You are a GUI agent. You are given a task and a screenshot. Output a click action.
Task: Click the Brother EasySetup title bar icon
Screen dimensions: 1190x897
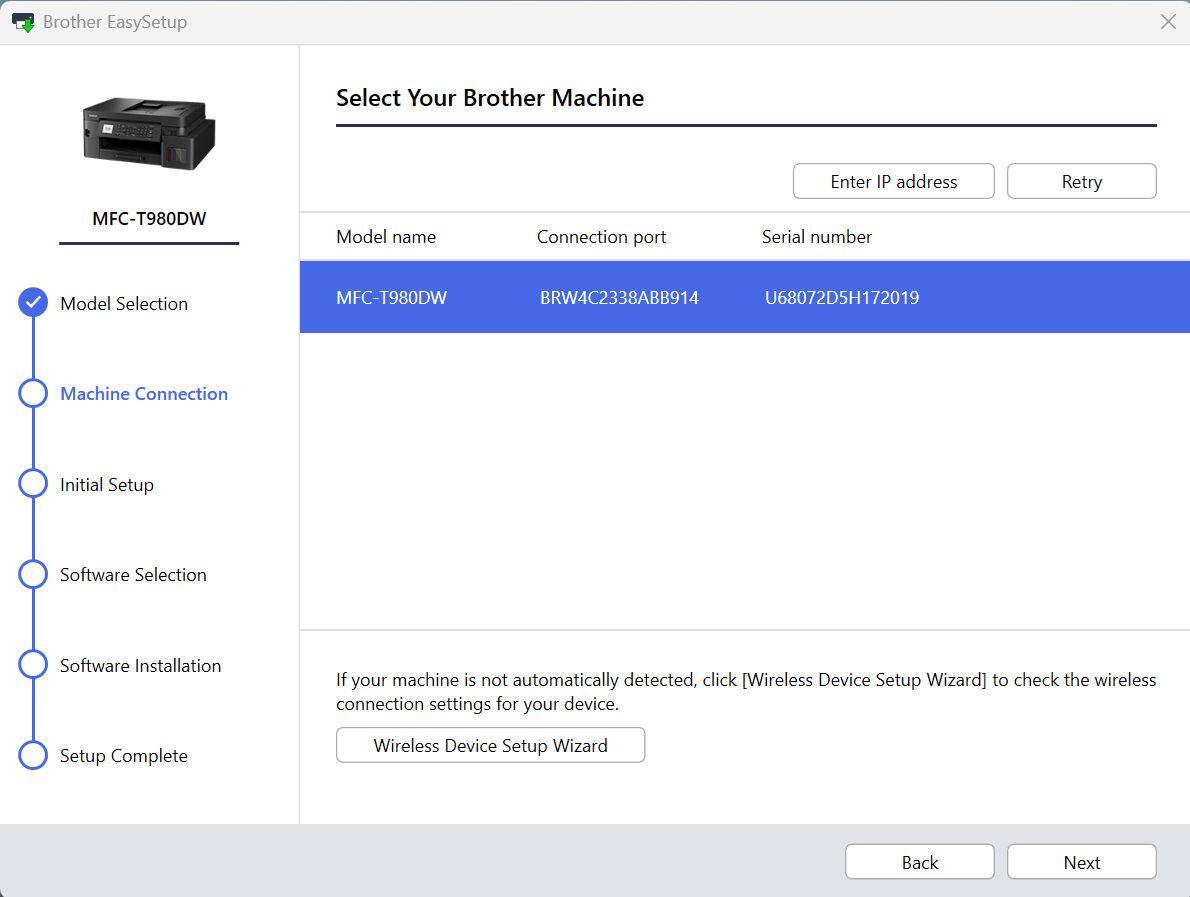23,22
